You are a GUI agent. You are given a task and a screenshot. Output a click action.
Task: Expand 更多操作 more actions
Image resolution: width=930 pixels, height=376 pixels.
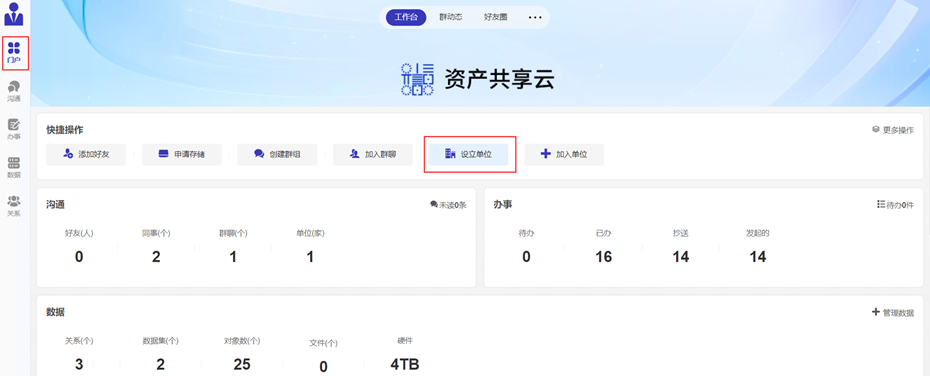click(893, 130)
